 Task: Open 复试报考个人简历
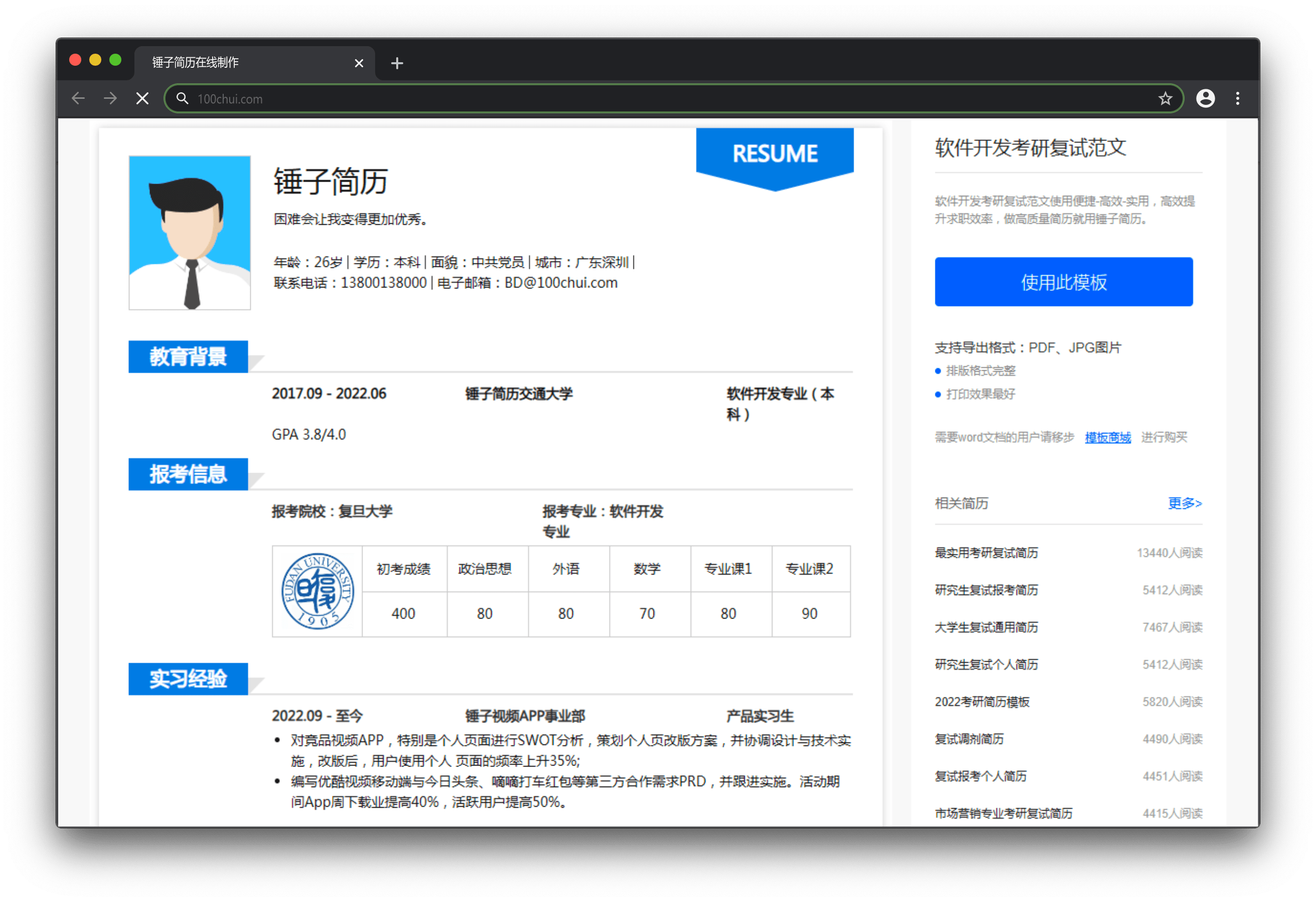click(980, 776)
